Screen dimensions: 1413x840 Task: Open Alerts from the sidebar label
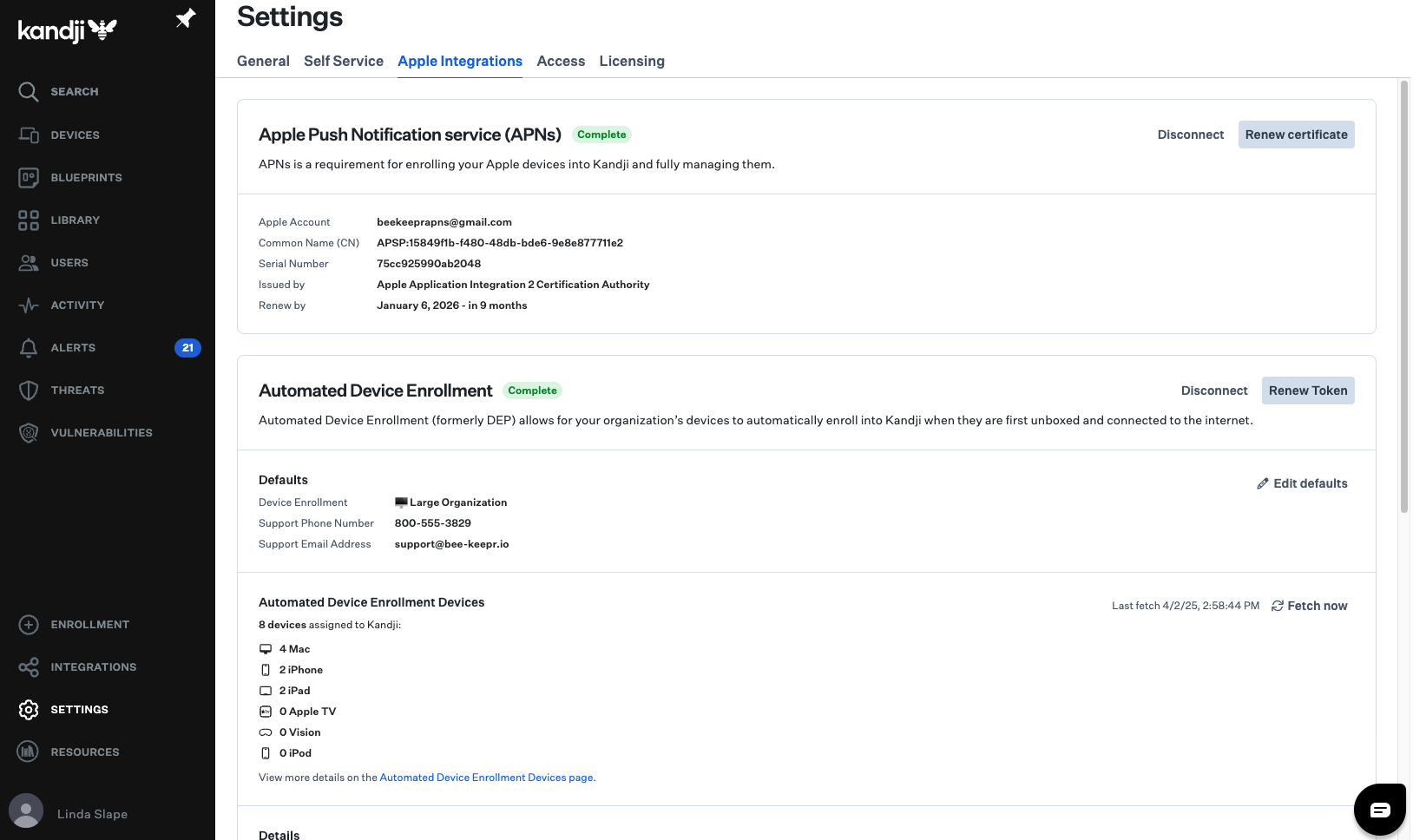(73, 348)
